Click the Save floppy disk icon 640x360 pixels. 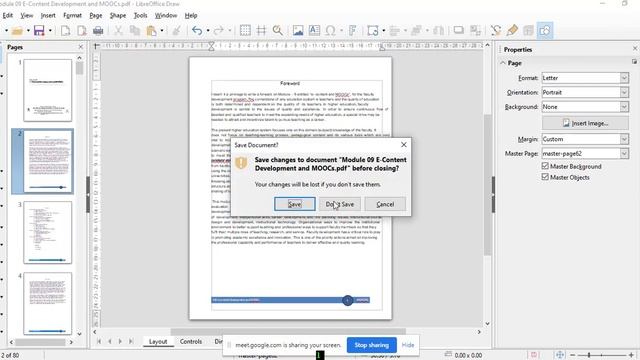39,31
